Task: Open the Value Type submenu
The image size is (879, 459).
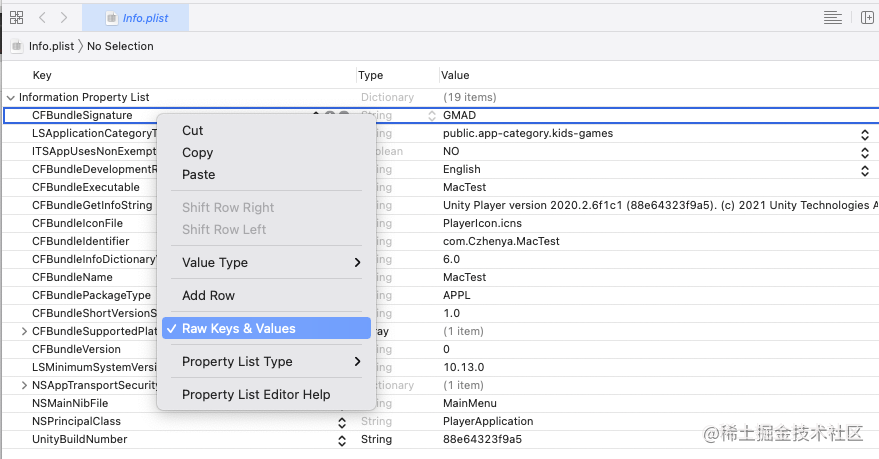Action: [266, 263]
